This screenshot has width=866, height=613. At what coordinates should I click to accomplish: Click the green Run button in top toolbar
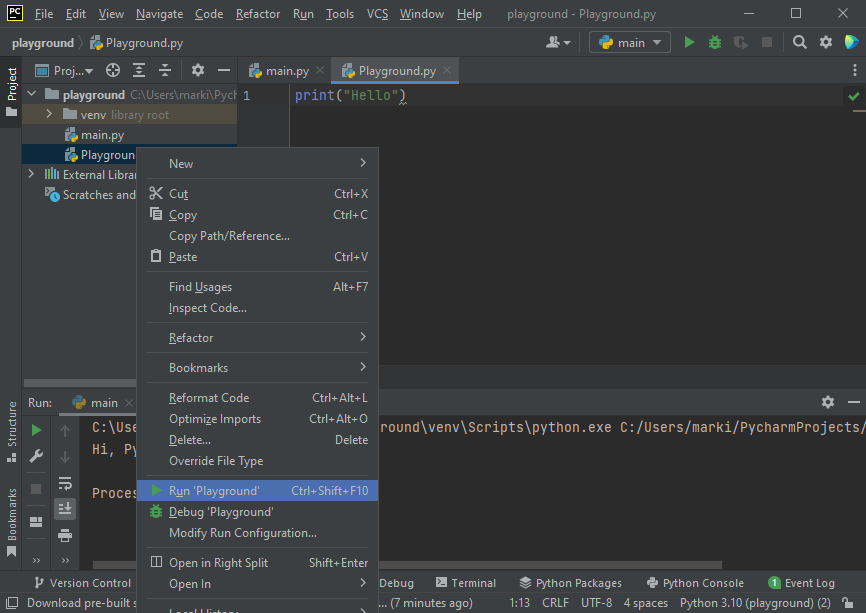pyautogui.click(x=689, y=42)
